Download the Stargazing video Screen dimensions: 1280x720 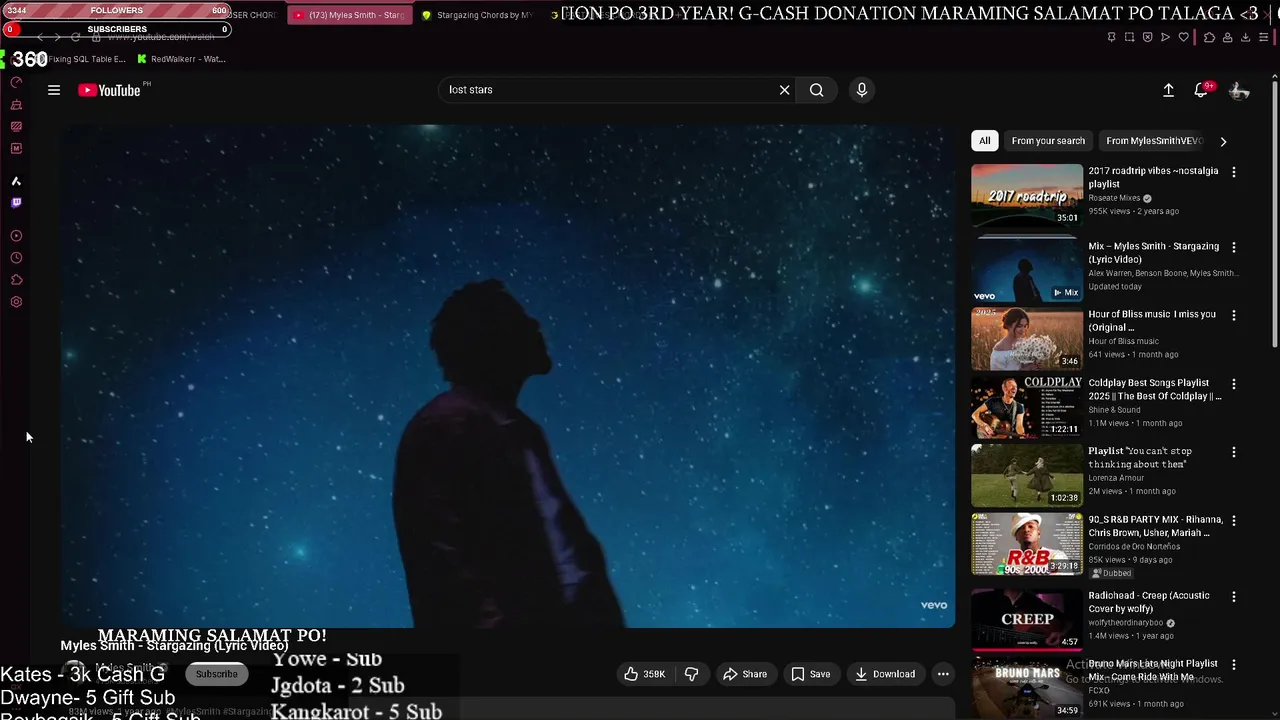point(884,674)
